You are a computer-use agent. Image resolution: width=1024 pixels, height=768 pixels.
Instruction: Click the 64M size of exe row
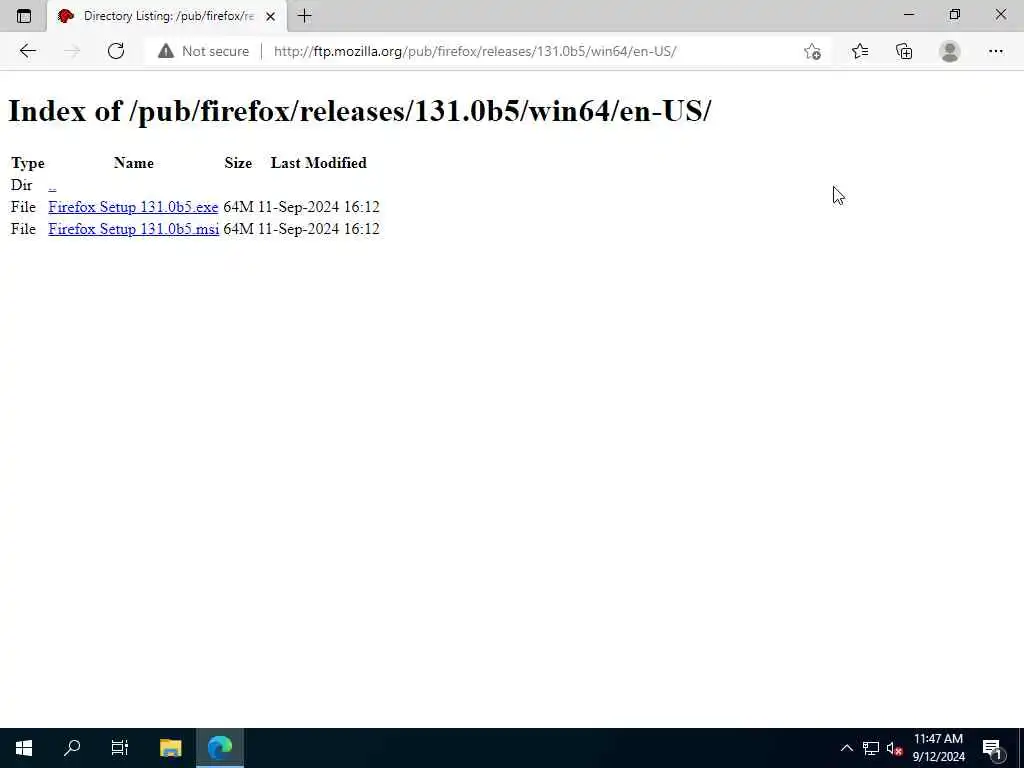(238, 207)
